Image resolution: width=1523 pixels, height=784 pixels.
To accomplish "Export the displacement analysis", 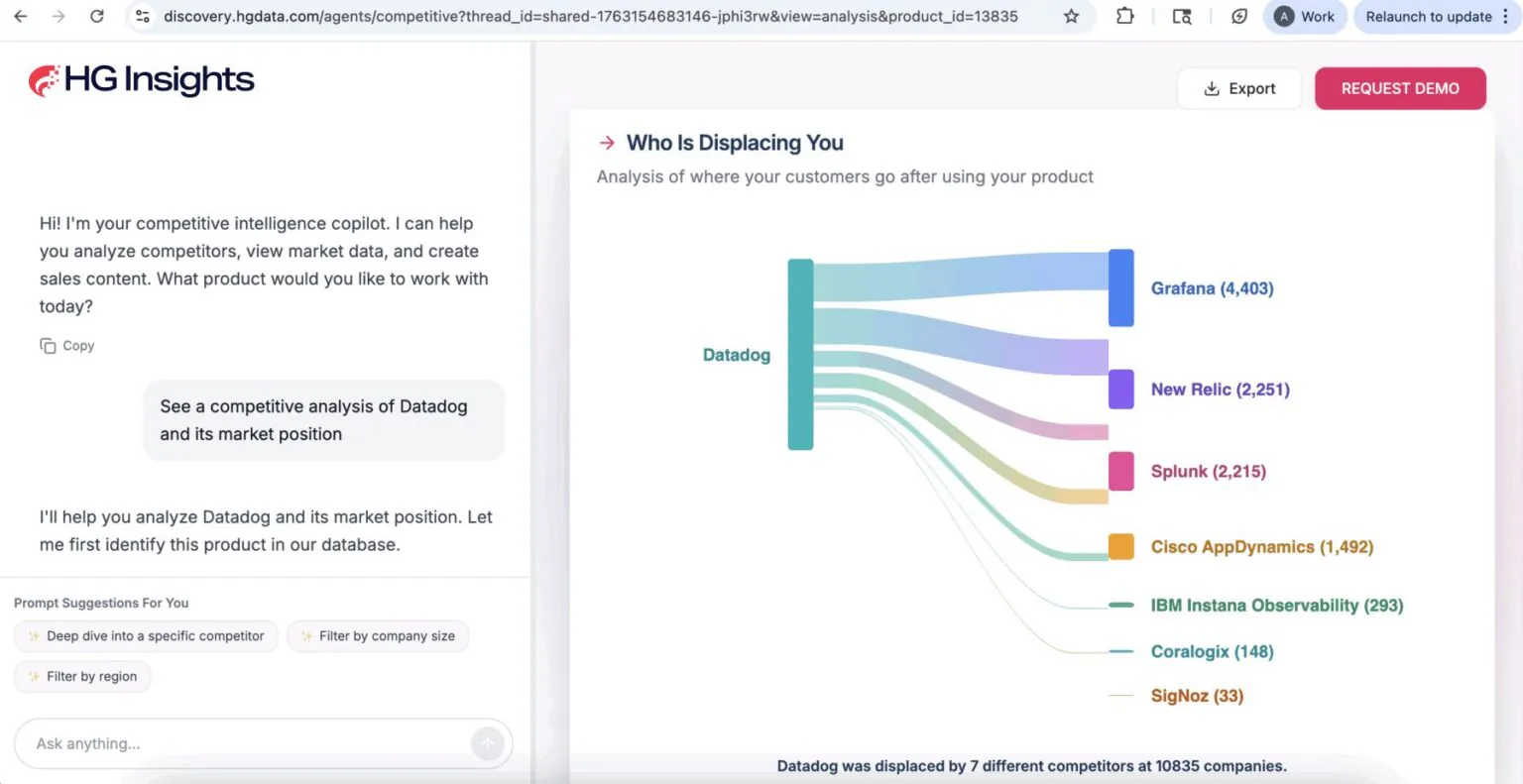I will pyautogui.click(x=1239, y=88).
